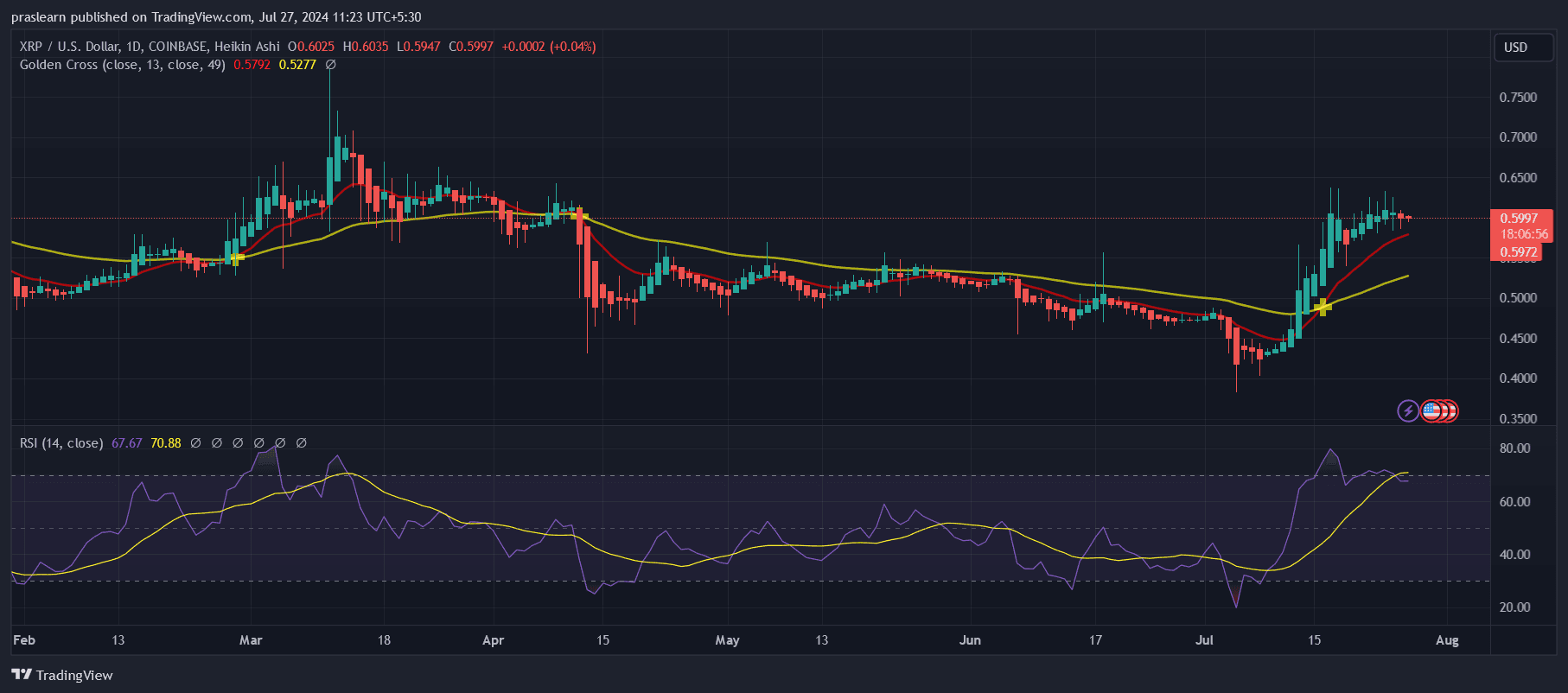Click the open value O0.6025
Viewport: 1568px width, 693px height.
point(311,47)
